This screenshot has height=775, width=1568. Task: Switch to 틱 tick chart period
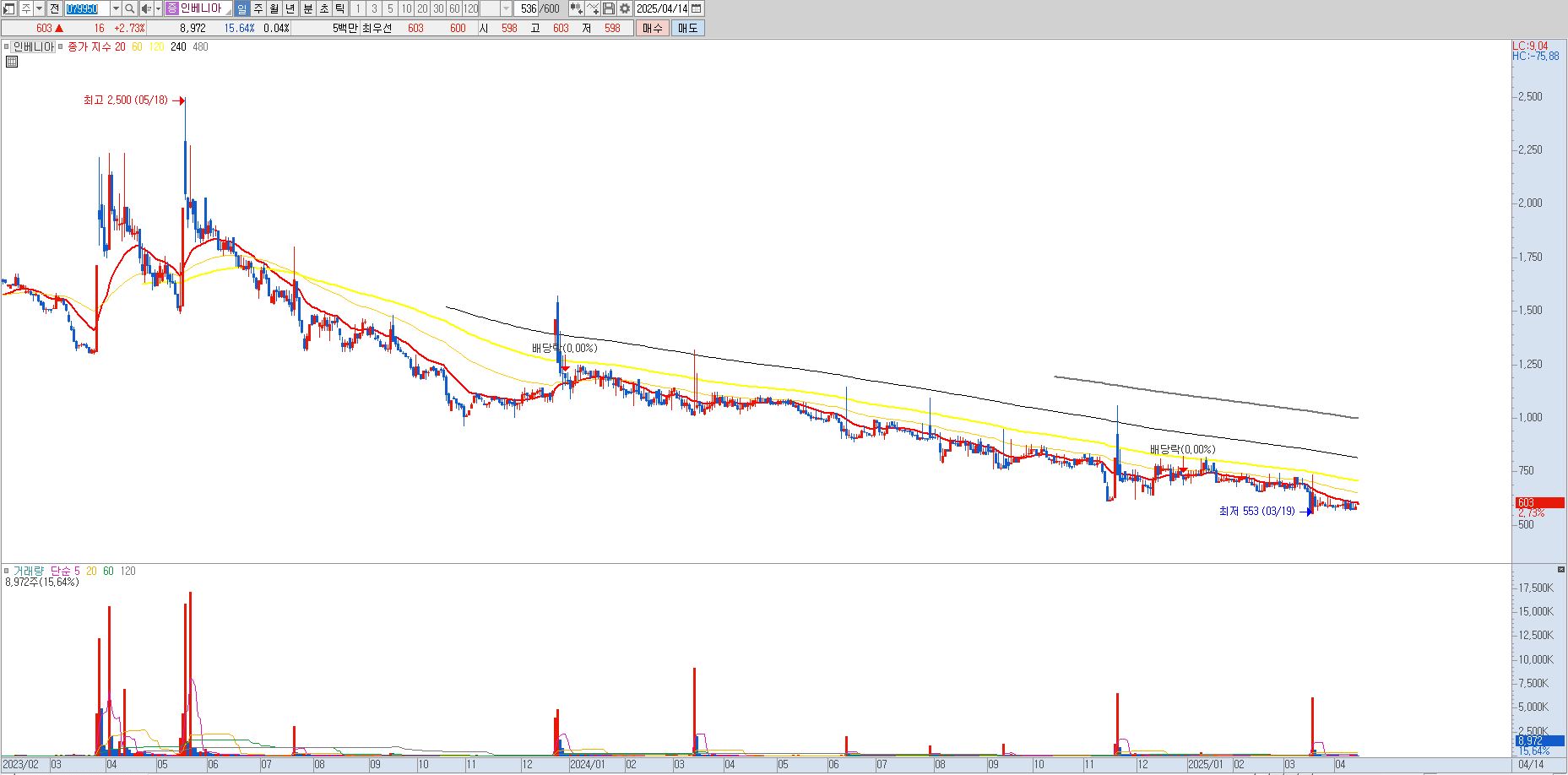(339, 8)
